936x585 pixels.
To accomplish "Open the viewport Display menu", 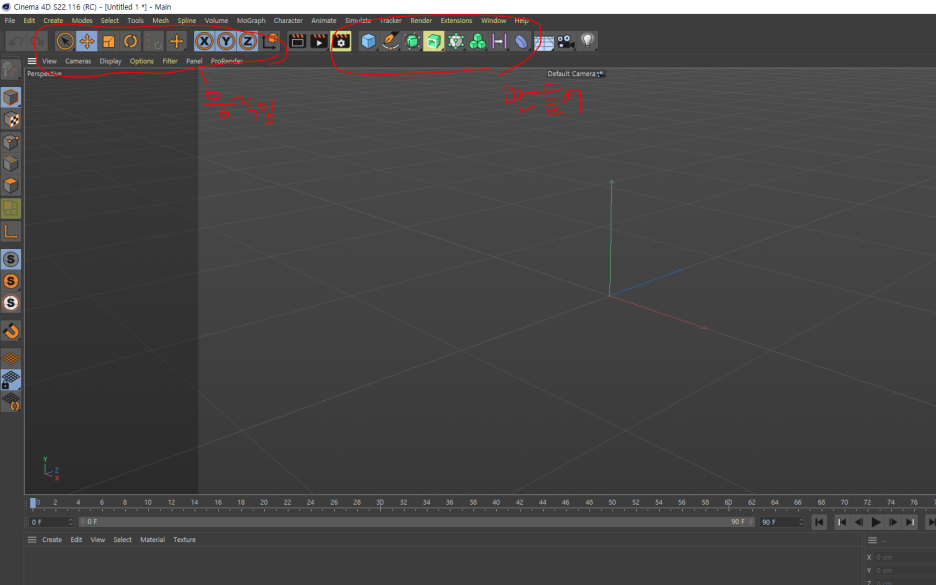I will 110,61.
